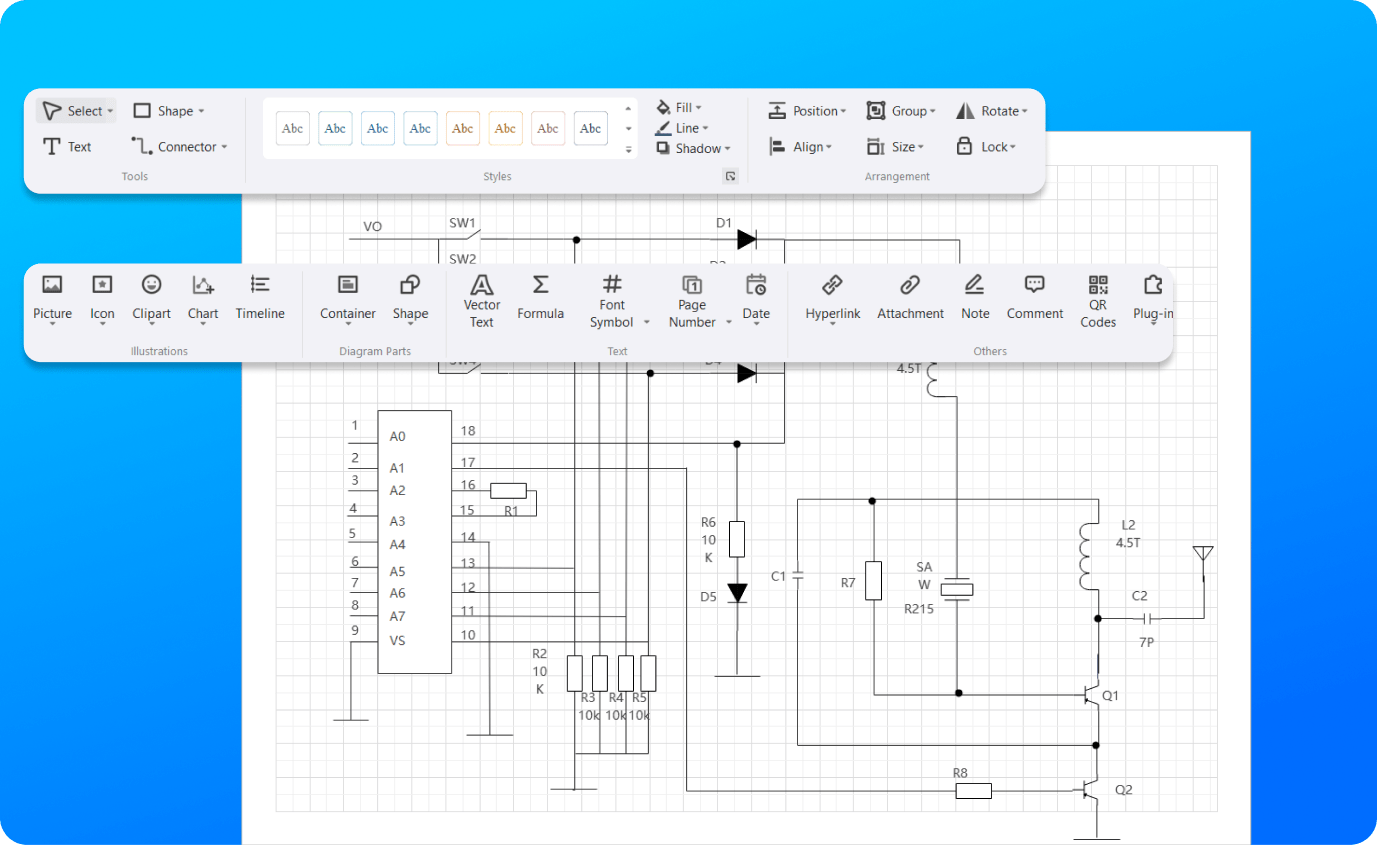Add a Timeline element
Viewport: 1377px width, 845px height.
coord(260,296)
